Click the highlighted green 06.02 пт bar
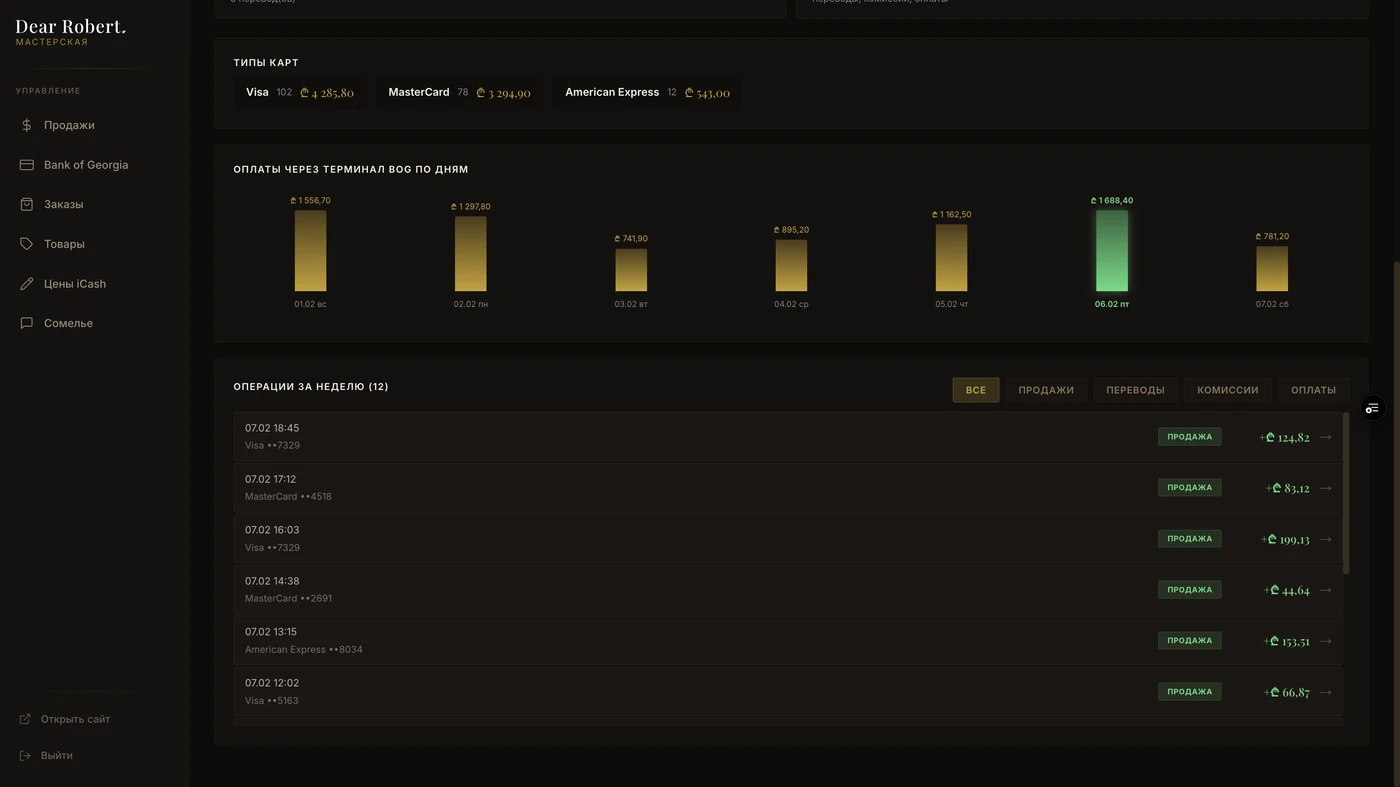Screen dimensions: 1400x787 [1111, 251]
